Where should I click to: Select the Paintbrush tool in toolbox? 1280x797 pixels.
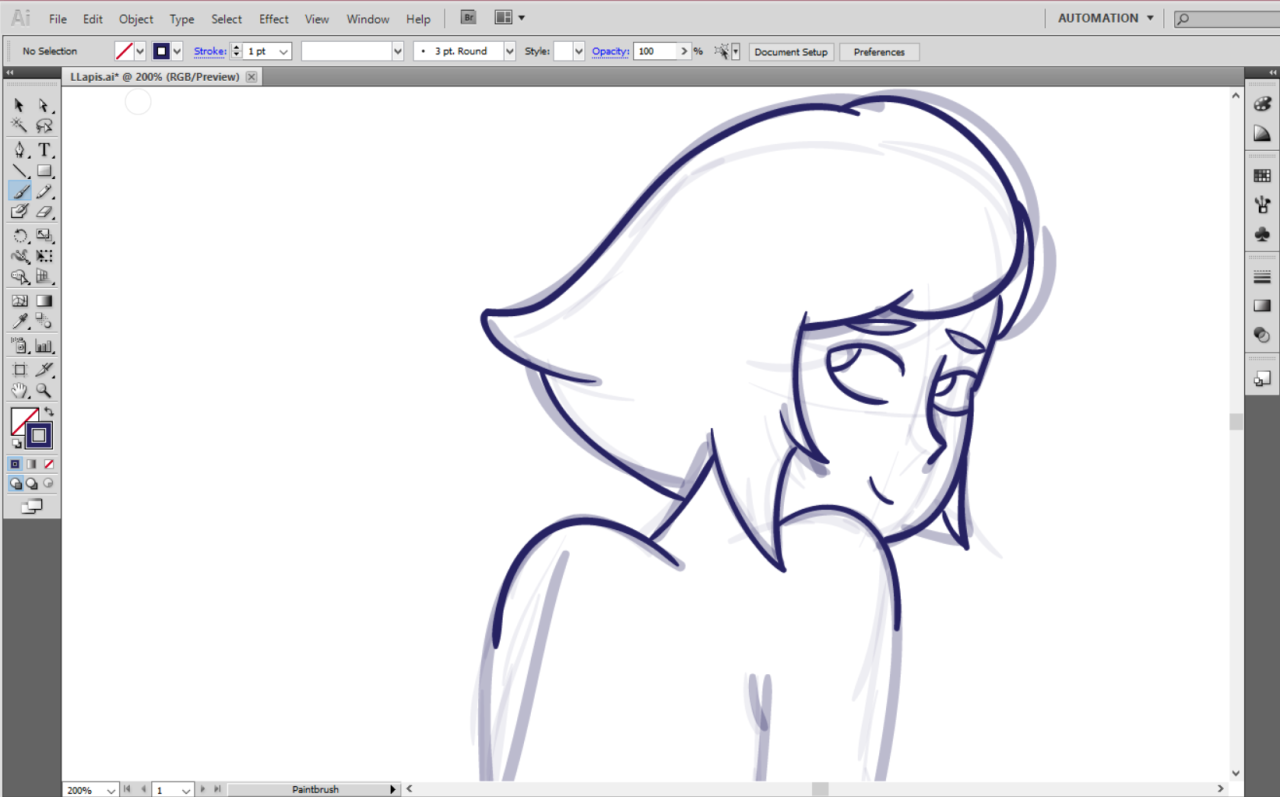pos(19,192)
